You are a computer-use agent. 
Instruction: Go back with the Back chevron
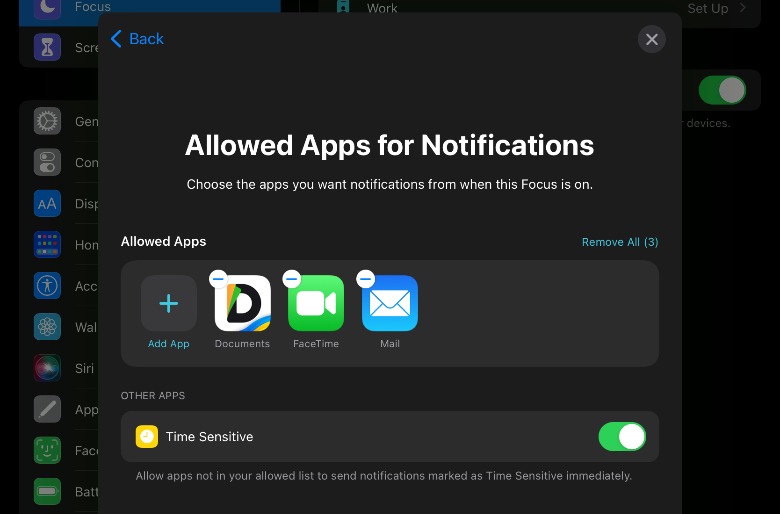coord(136,39)
